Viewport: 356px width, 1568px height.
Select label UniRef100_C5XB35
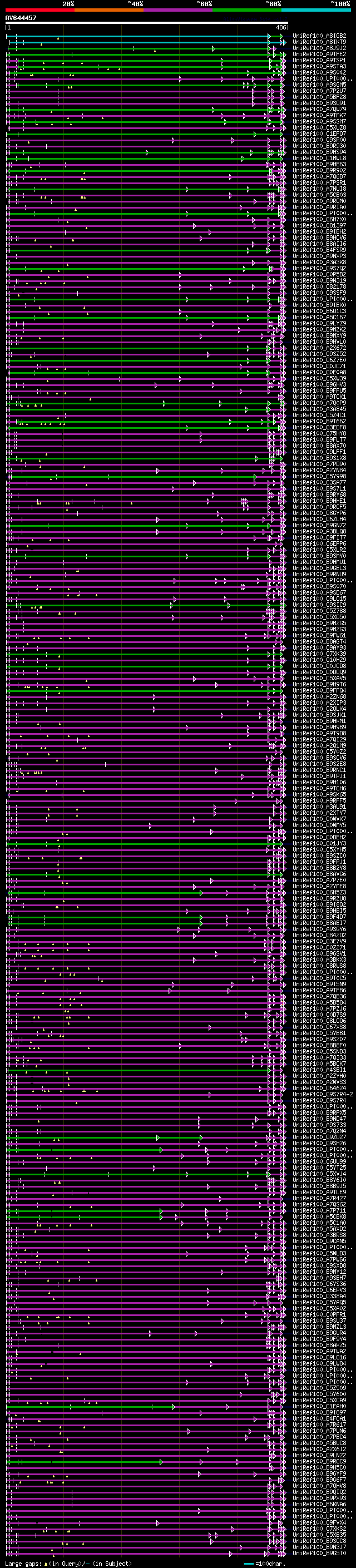(319, 1535)
